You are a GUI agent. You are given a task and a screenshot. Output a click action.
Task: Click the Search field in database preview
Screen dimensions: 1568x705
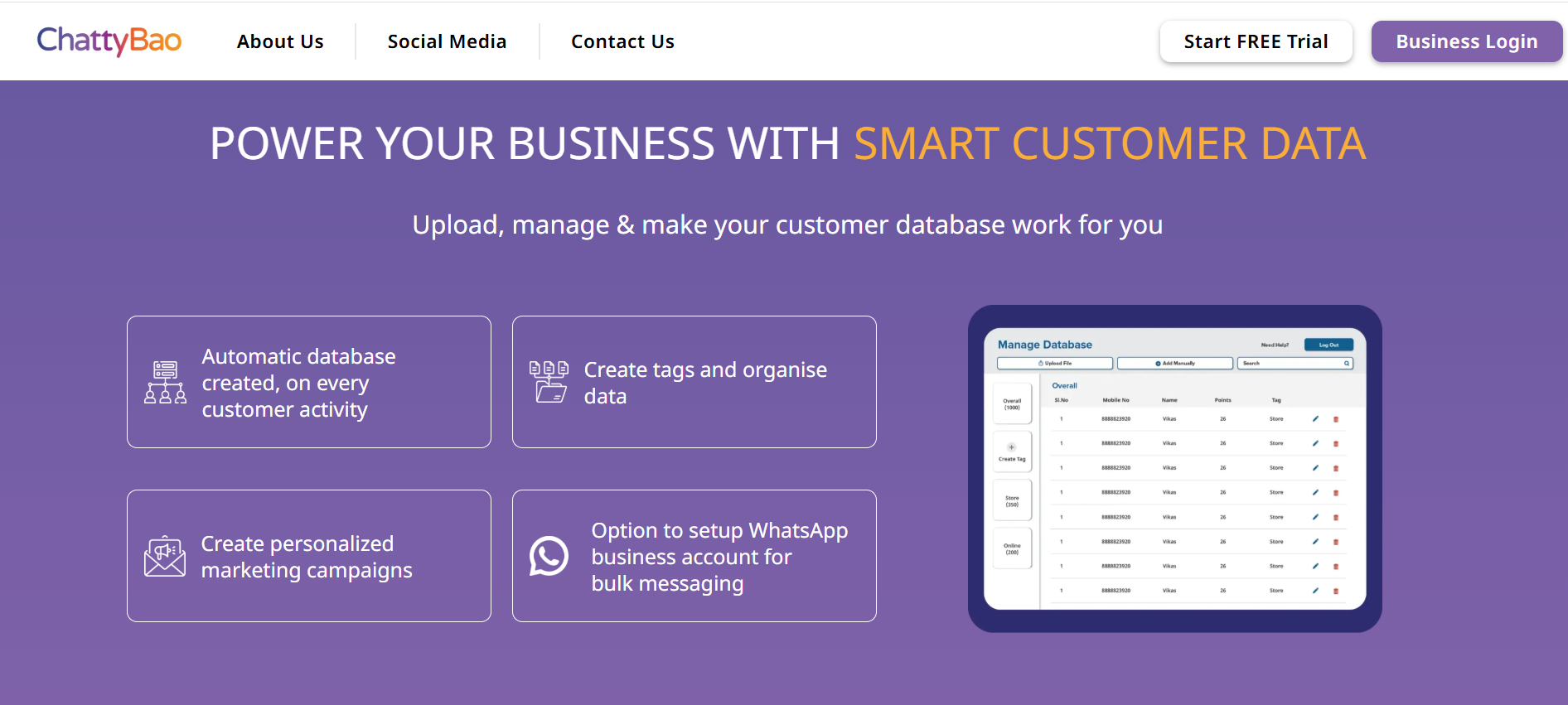[1295, 363]
